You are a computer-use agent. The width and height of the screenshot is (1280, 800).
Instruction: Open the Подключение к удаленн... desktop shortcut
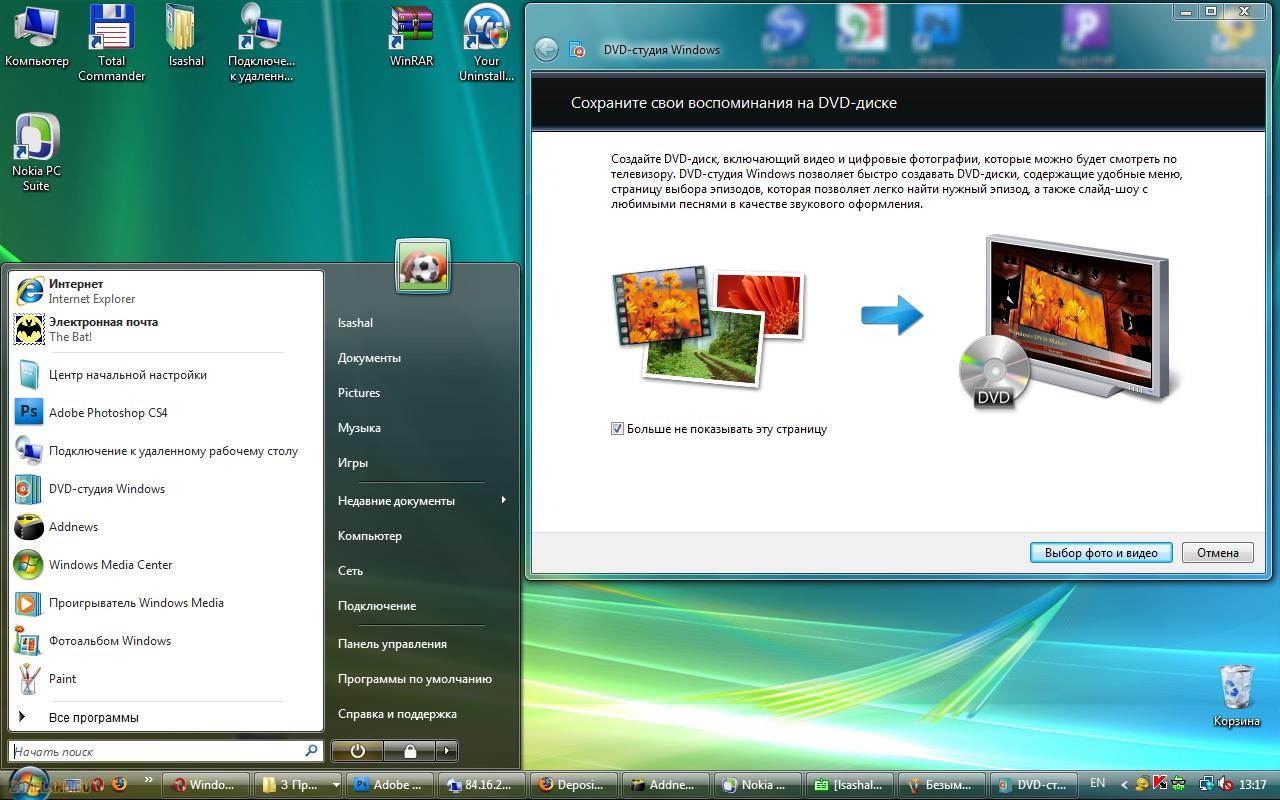coord(261,43)
